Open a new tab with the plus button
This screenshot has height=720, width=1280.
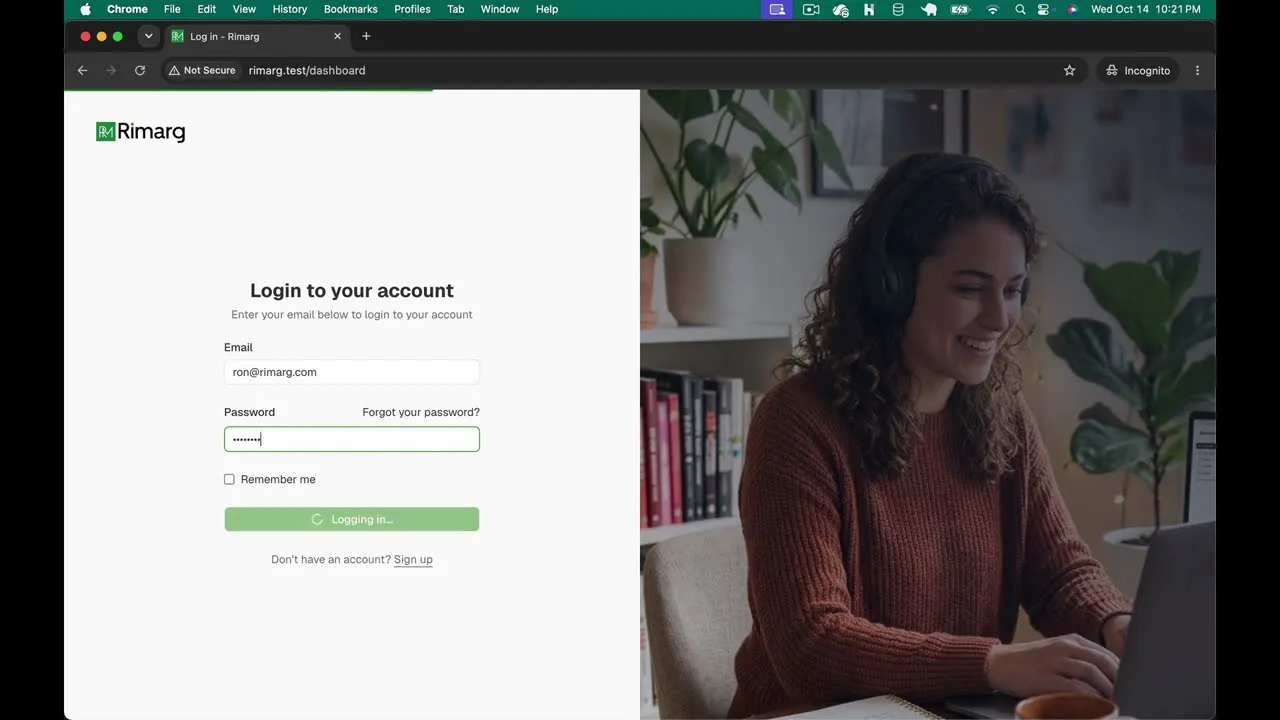(x=366, y=37)
